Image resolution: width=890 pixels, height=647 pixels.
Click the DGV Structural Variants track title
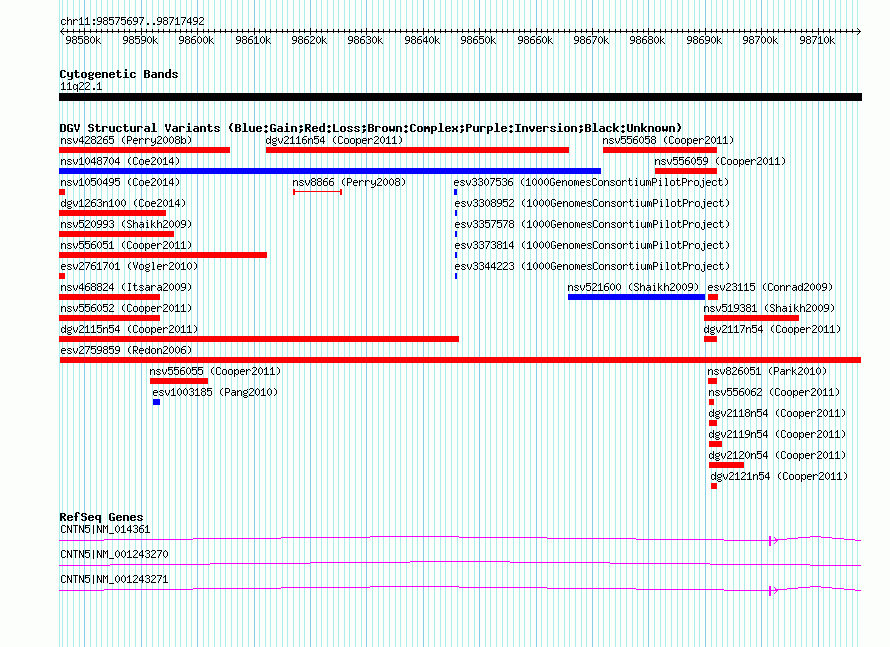(x=371, y=128)
